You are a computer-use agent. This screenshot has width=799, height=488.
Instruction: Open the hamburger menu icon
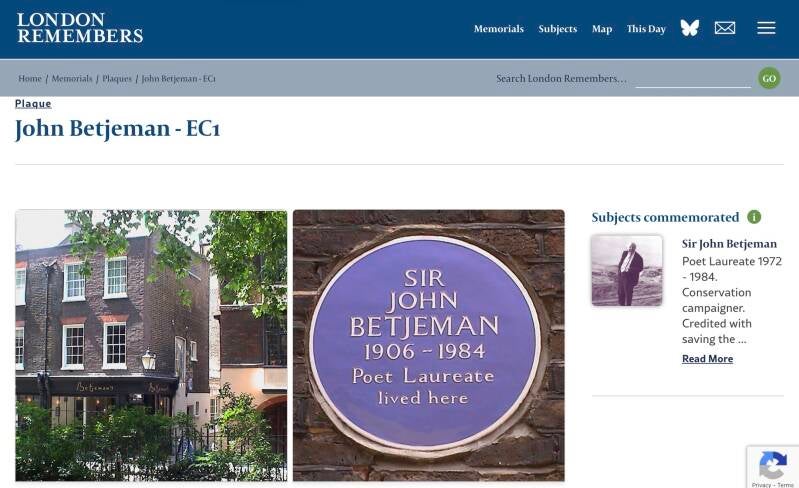(x=766, y=28)
